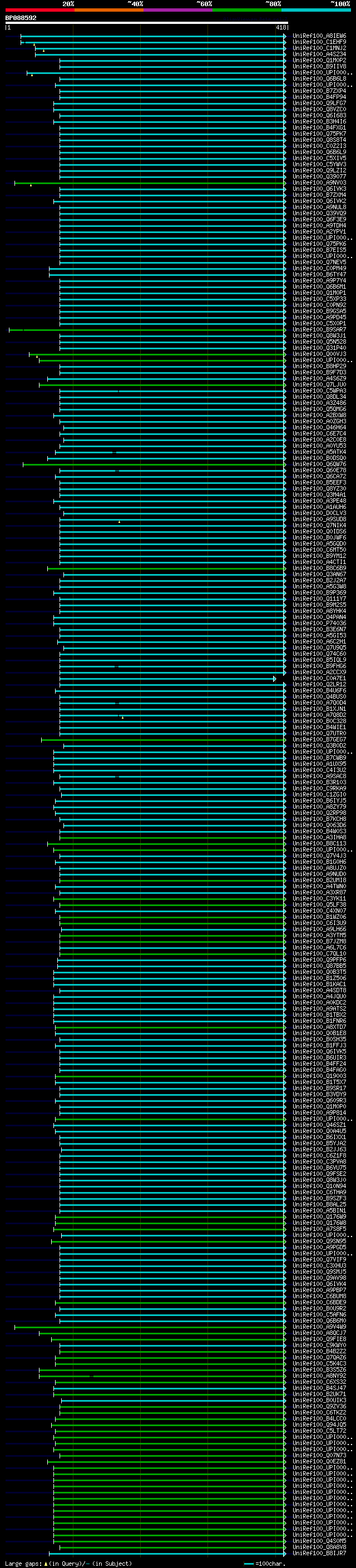
Task: Click label UniRef100_C0Z2I3
Action: pyautogui.click(x=319, y=146)
